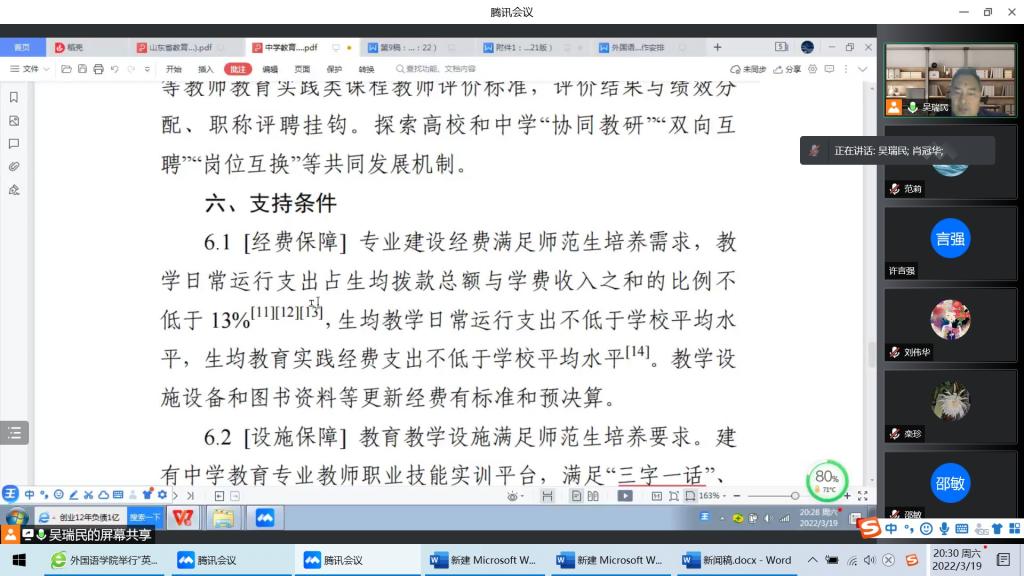The width and height of the screenshot is (1024, 576).
Task: Click the 分享 share button
Action: (x=788, y=69)
